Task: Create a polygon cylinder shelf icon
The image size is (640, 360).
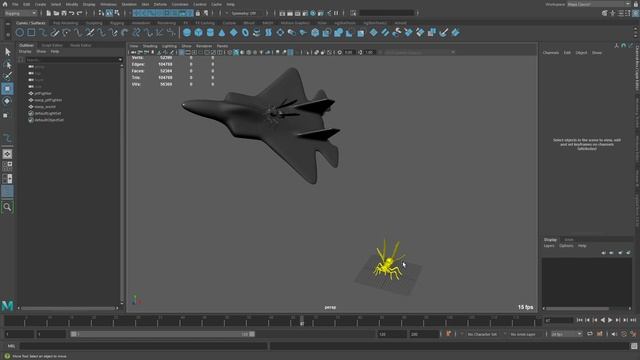Action: (x=210, y=32)
